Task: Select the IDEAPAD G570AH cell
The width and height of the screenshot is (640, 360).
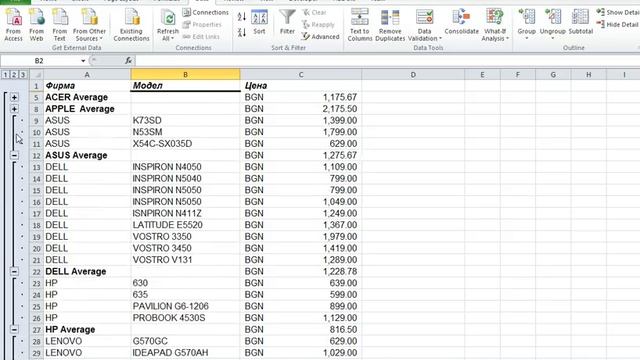Action: tap(185, 353)
